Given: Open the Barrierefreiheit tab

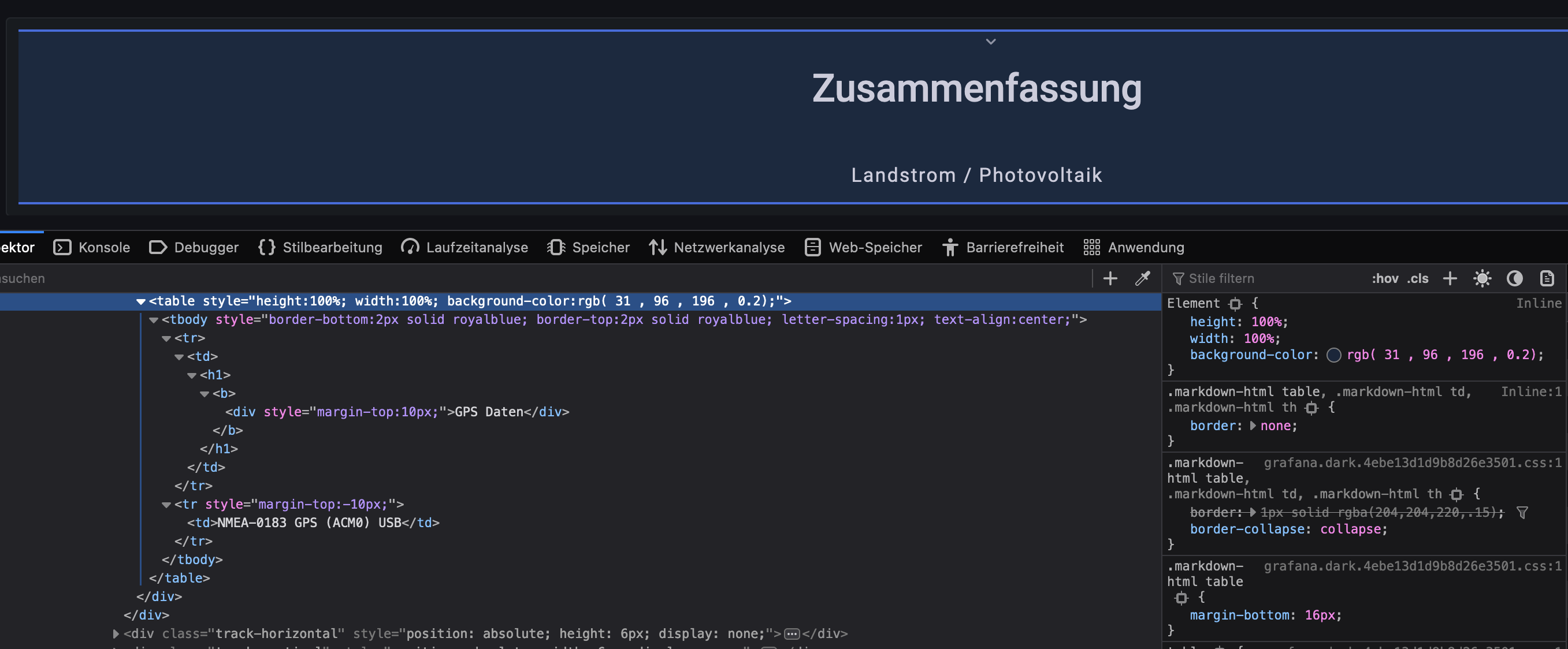Looking at the screenshot, I should point(1003,247).
